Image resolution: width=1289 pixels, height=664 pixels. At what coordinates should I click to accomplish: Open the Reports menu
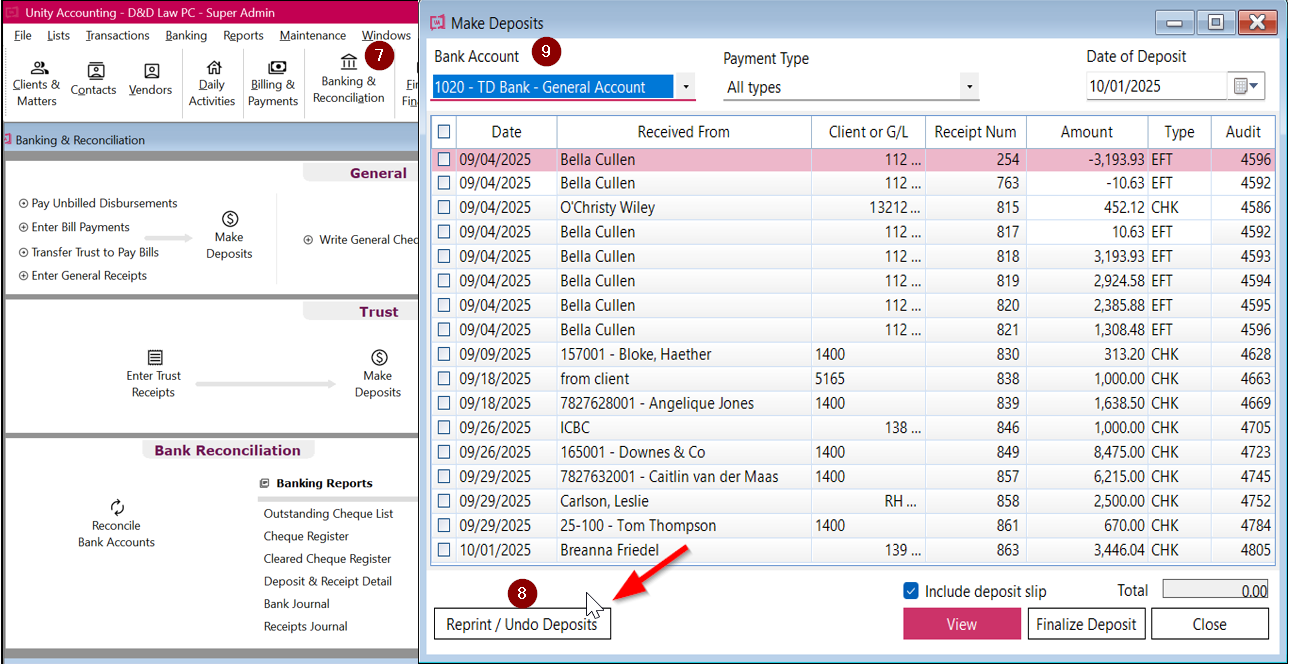click(243, 36)
